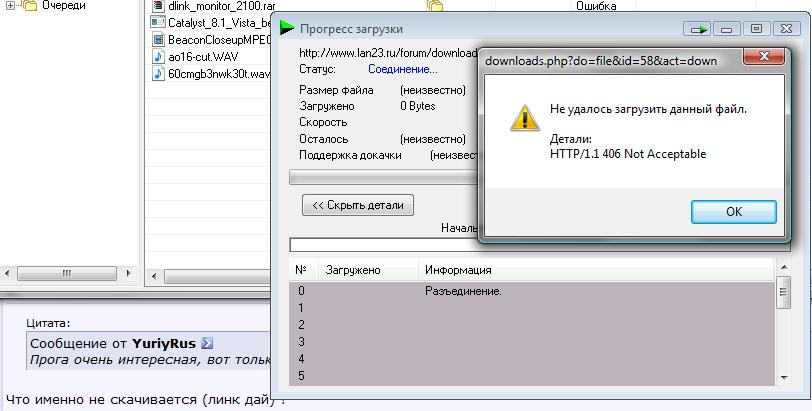The width and height of the screenshot is (812, 411).
Task: Click the Информация column header
Action: click(x=458, y=270)
